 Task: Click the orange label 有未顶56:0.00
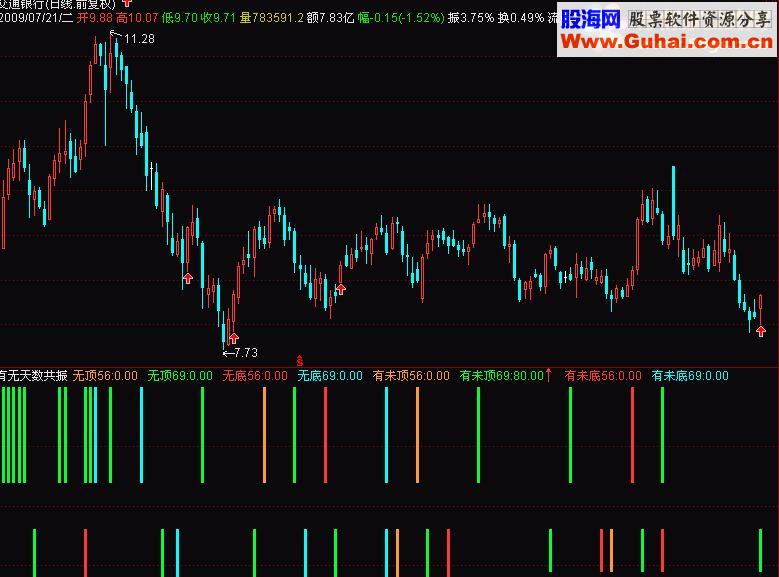click(x=411, y=376)
